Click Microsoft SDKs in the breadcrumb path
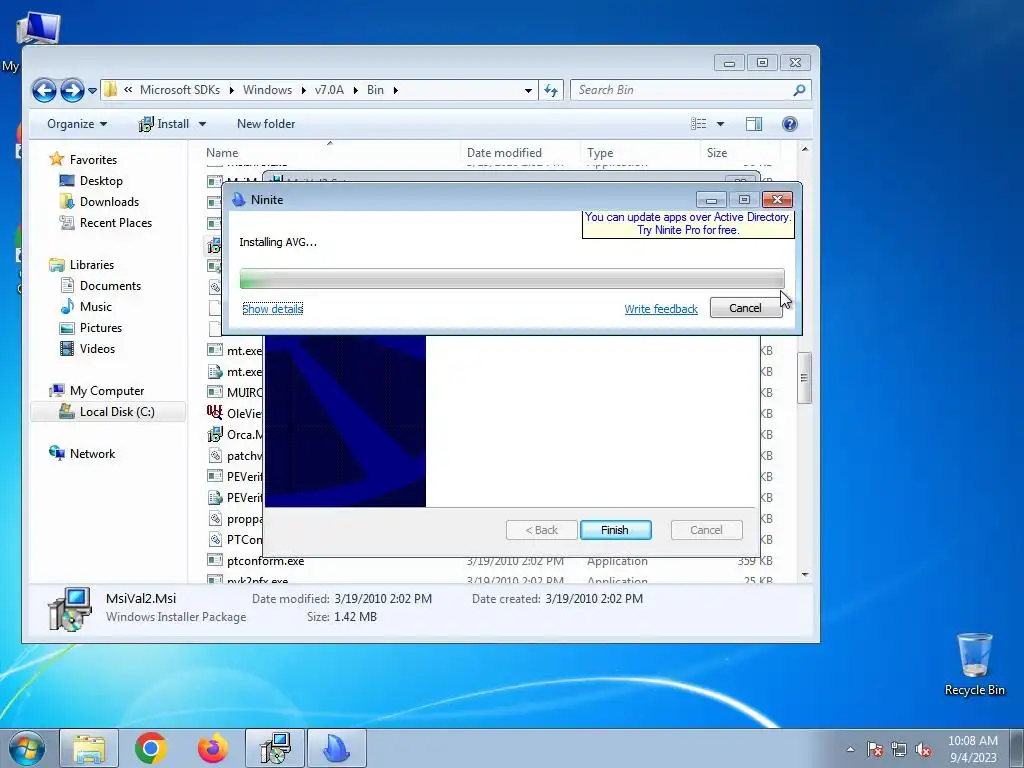 pyautogui.click(x=180, y=90)
